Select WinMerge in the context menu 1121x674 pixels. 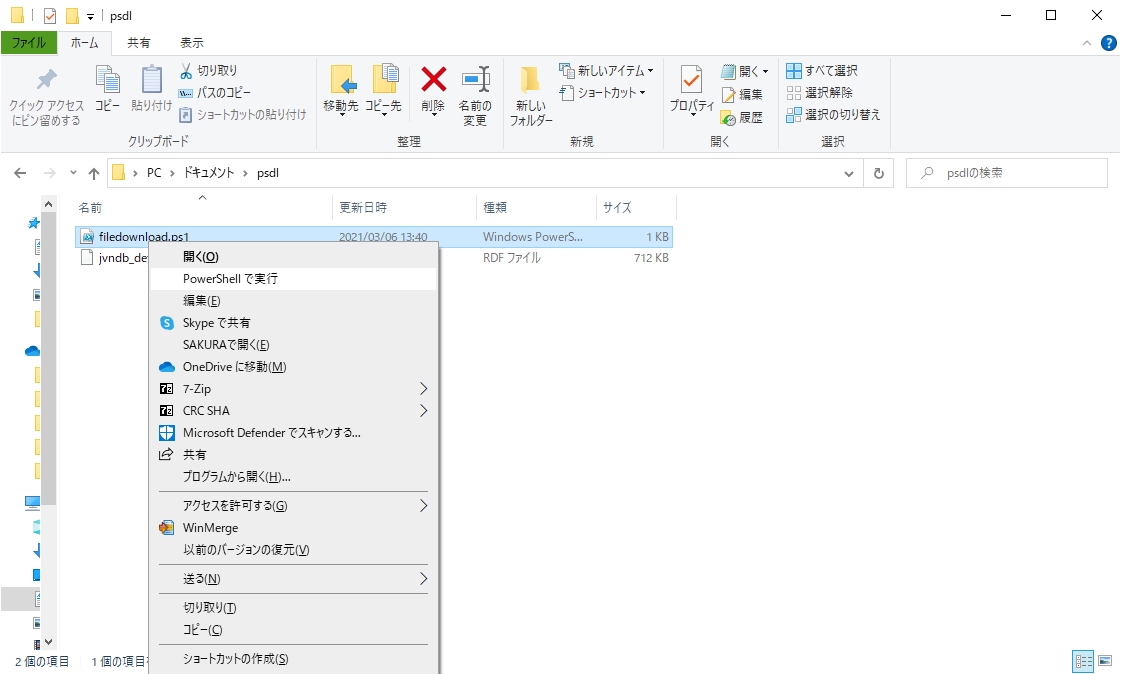click(293, 528)
